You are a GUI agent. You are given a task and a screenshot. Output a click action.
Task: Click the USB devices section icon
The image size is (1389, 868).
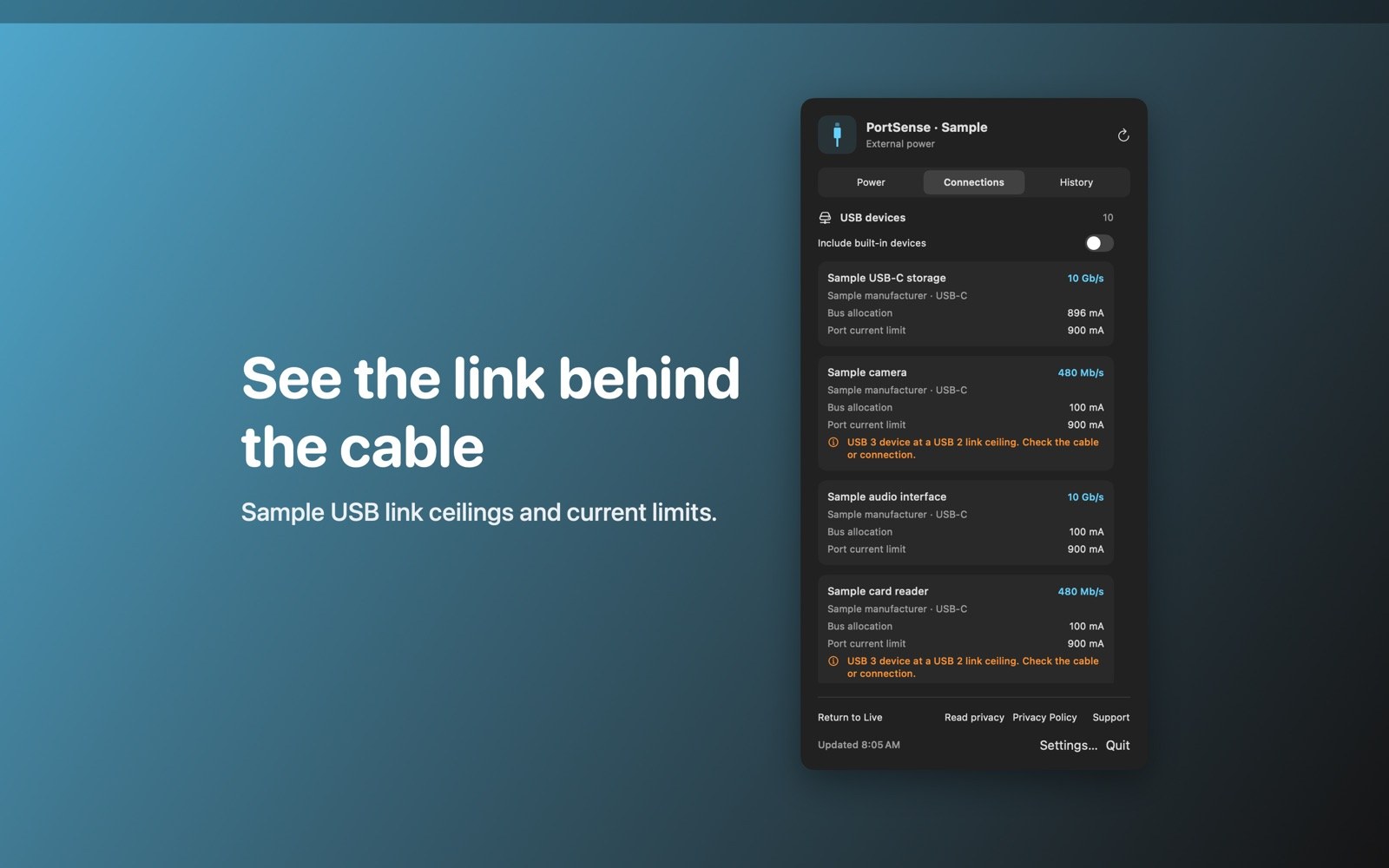(825, 218)
